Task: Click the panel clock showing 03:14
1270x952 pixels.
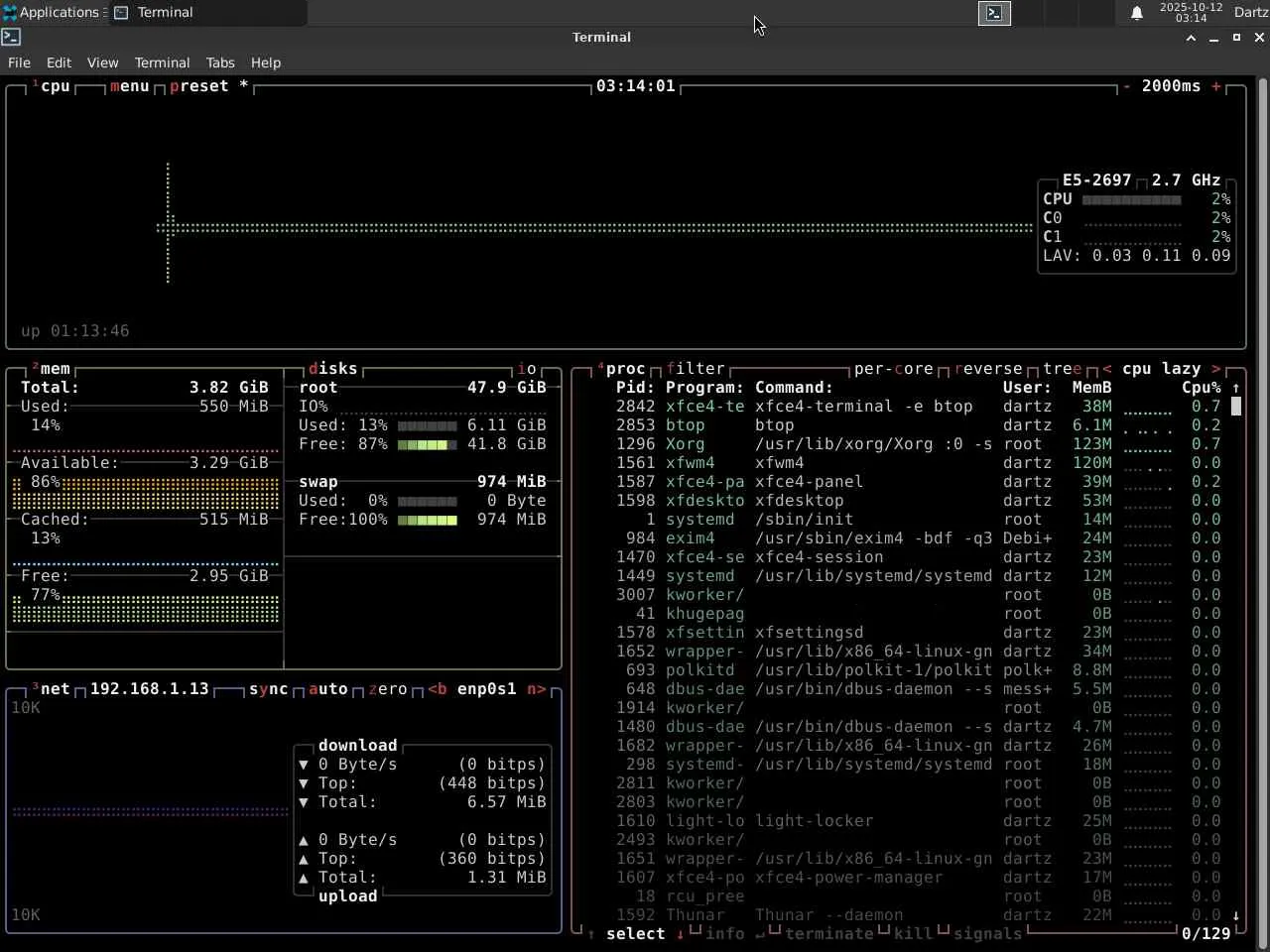Action: [x=1191, y=13]
